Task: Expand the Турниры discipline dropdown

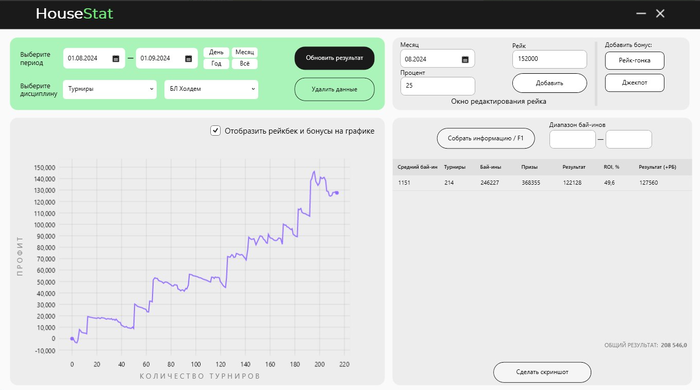Action: pyautogui.click(x=110, y=89)
